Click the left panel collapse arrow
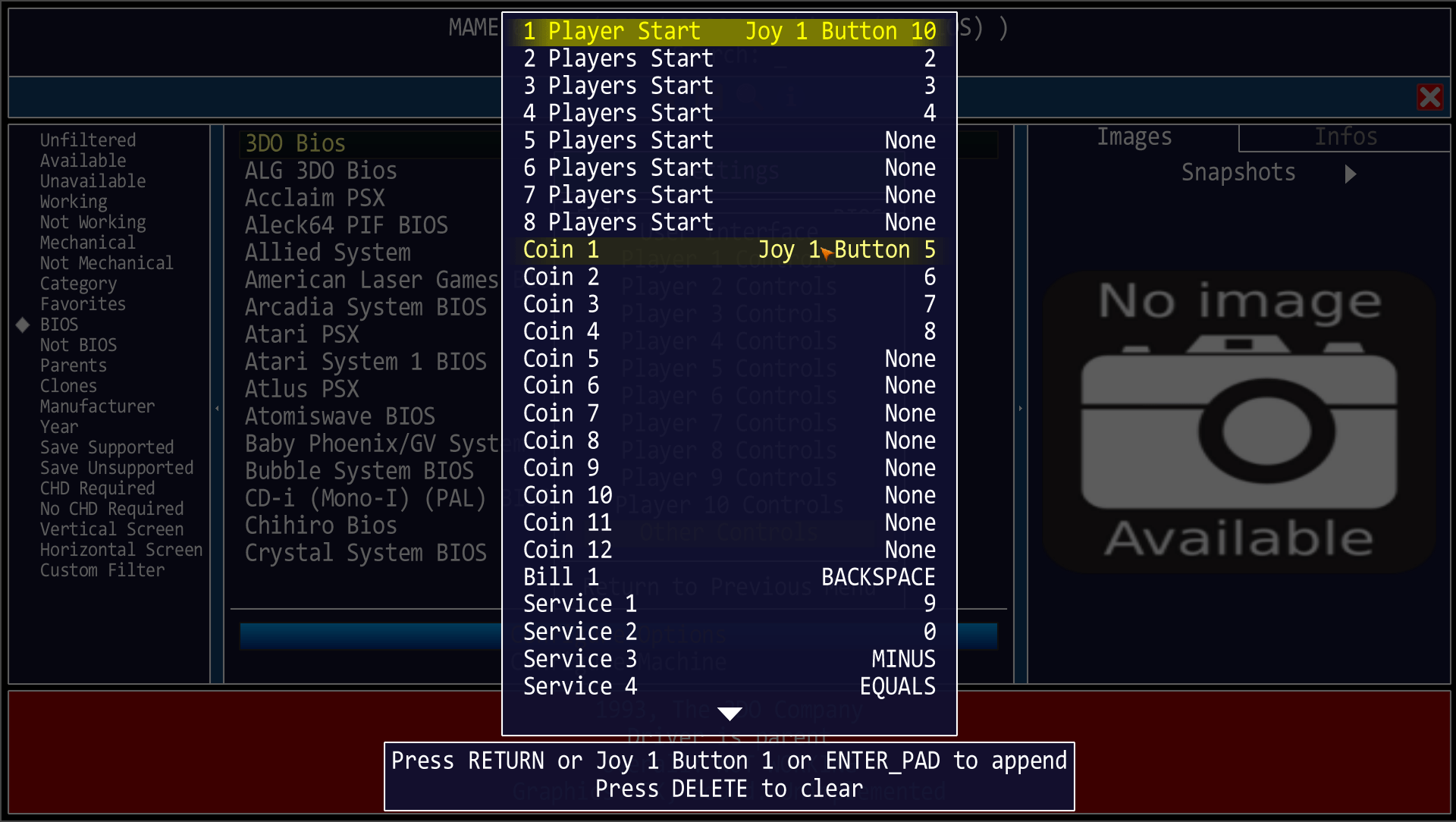This screenshot has height=822, width=1456. (x=217, y=408)
